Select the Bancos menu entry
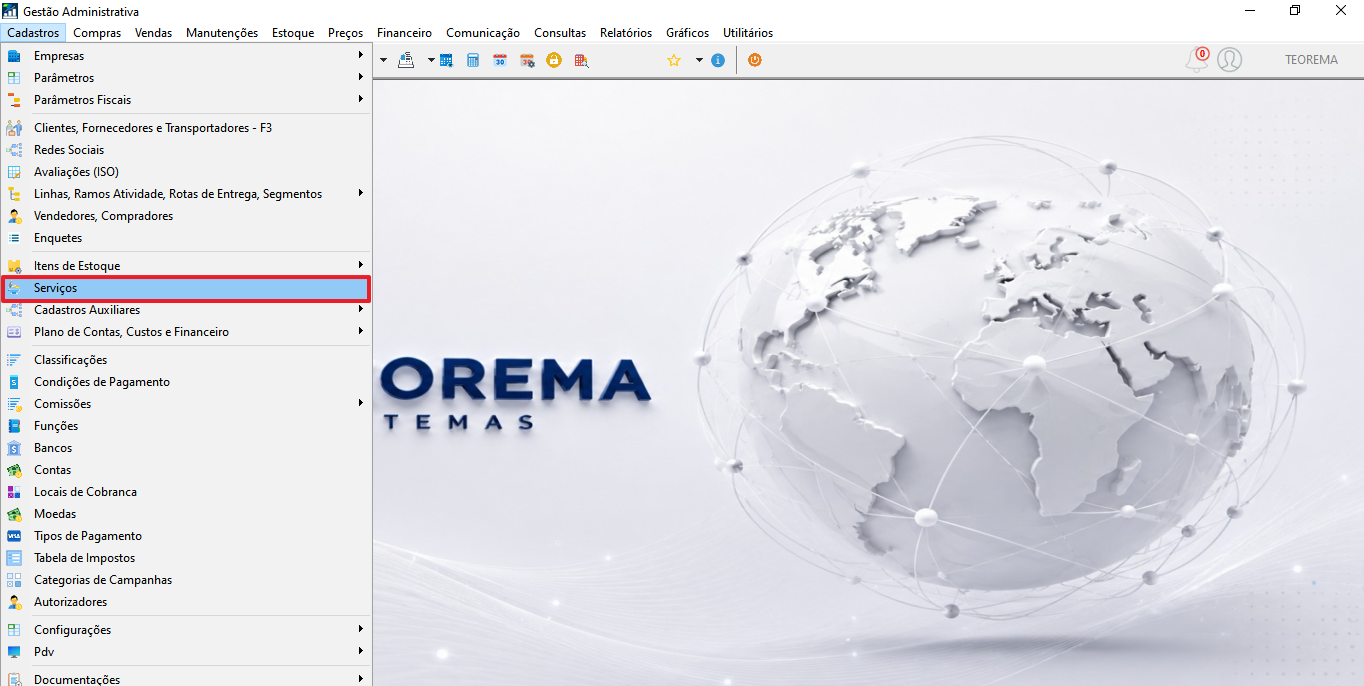The width and height of the screenshot is (1364, 686). pos(186,448)
